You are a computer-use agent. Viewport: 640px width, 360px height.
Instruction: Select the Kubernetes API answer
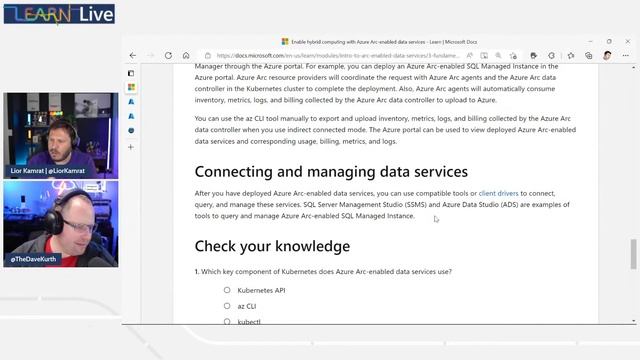227,290
